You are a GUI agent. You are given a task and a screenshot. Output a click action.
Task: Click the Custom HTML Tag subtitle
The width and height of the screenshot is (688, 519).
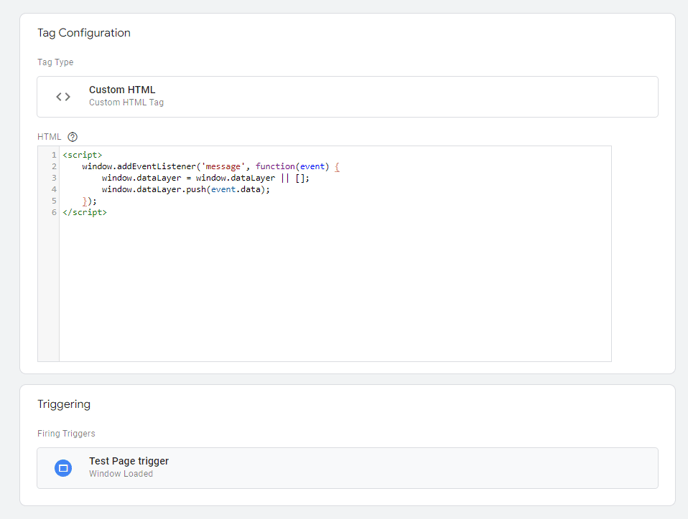126,102
